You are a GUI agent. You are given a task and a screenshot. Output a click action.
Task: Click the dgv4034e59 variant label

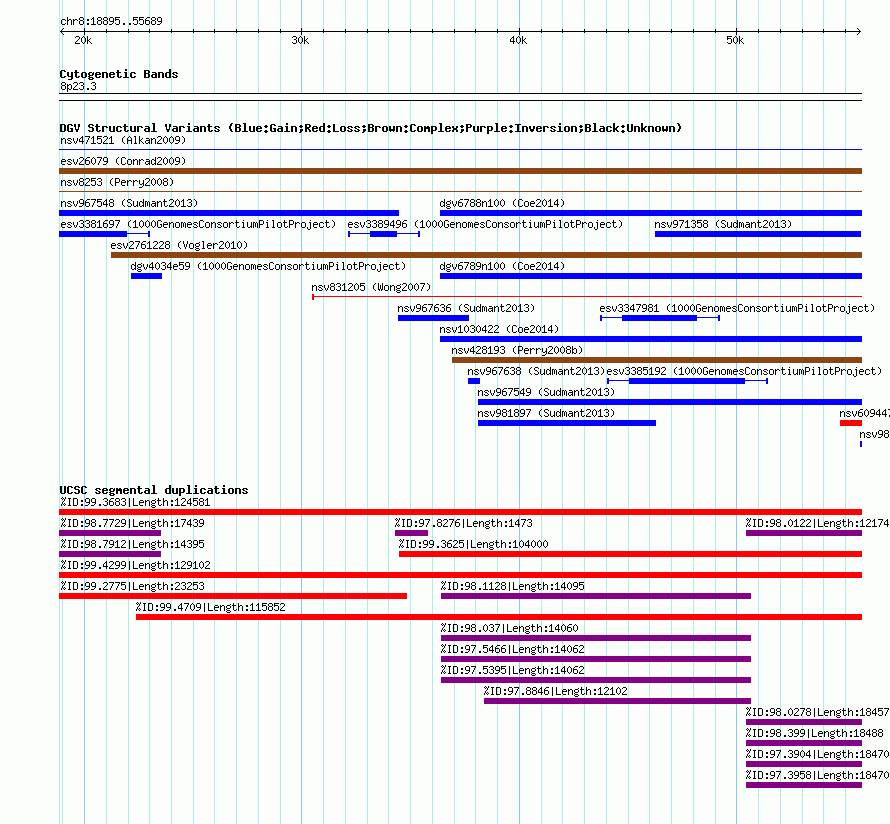click(268, 266)
